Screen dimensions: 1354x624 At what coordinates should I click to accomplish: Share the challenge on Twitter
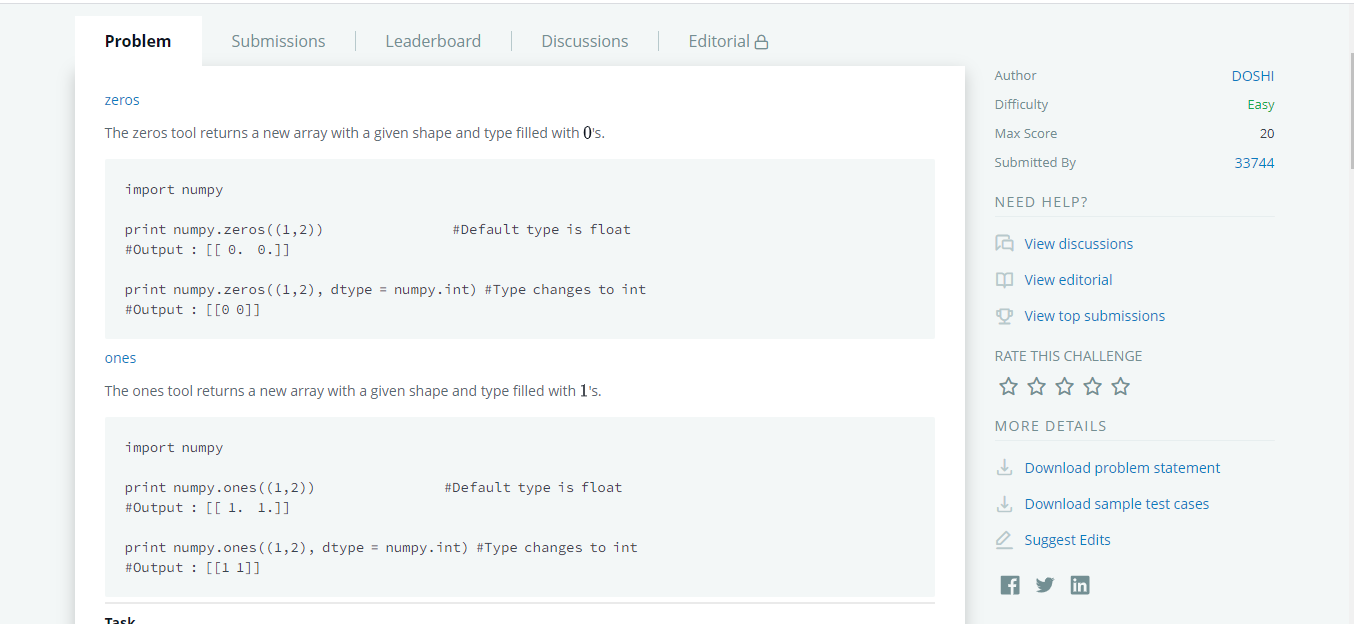[x=1045, y=584]
